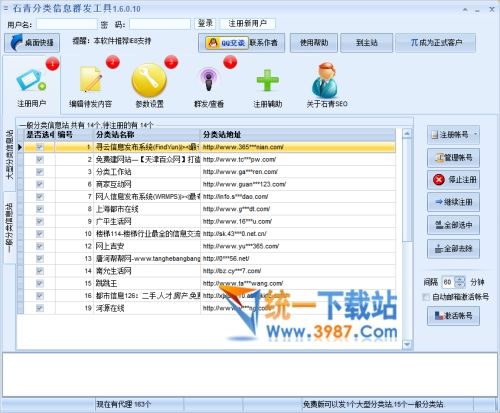Toggle checkbox for 上海都市在线 row
The height and width of the screenshot is (413, 500).
click(40, 209)
